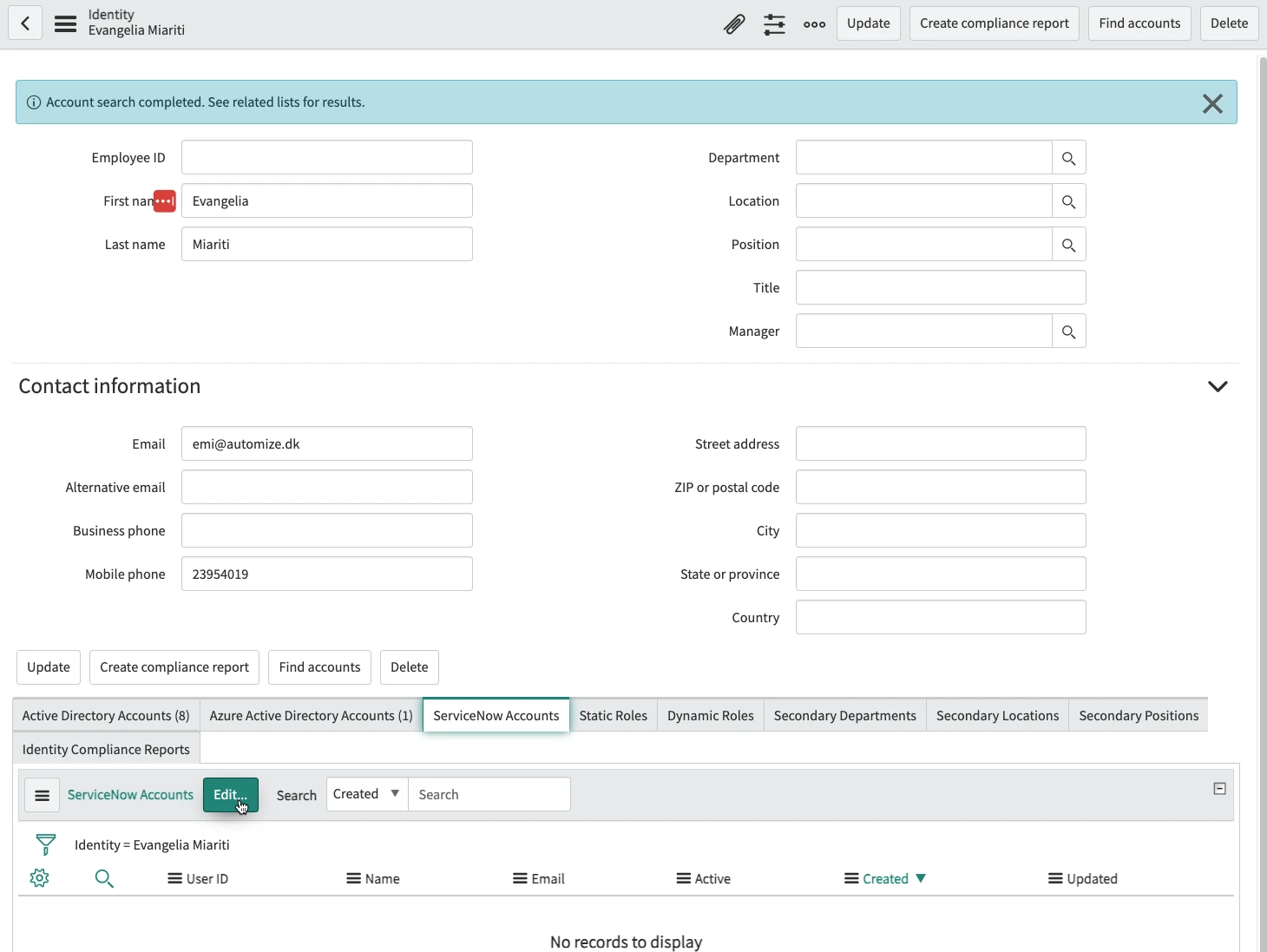The height and width of the screenshot is (952, 1267).
Task: Click the back navigation arrow icon
Action: point(25,23)
